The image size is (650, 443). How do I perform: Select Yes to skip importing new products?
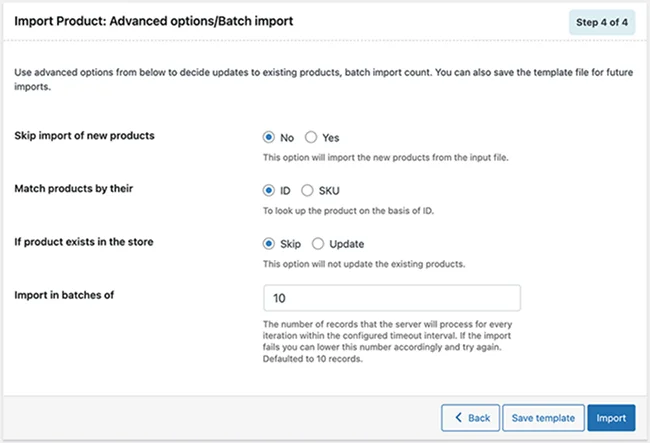point(311,138)
